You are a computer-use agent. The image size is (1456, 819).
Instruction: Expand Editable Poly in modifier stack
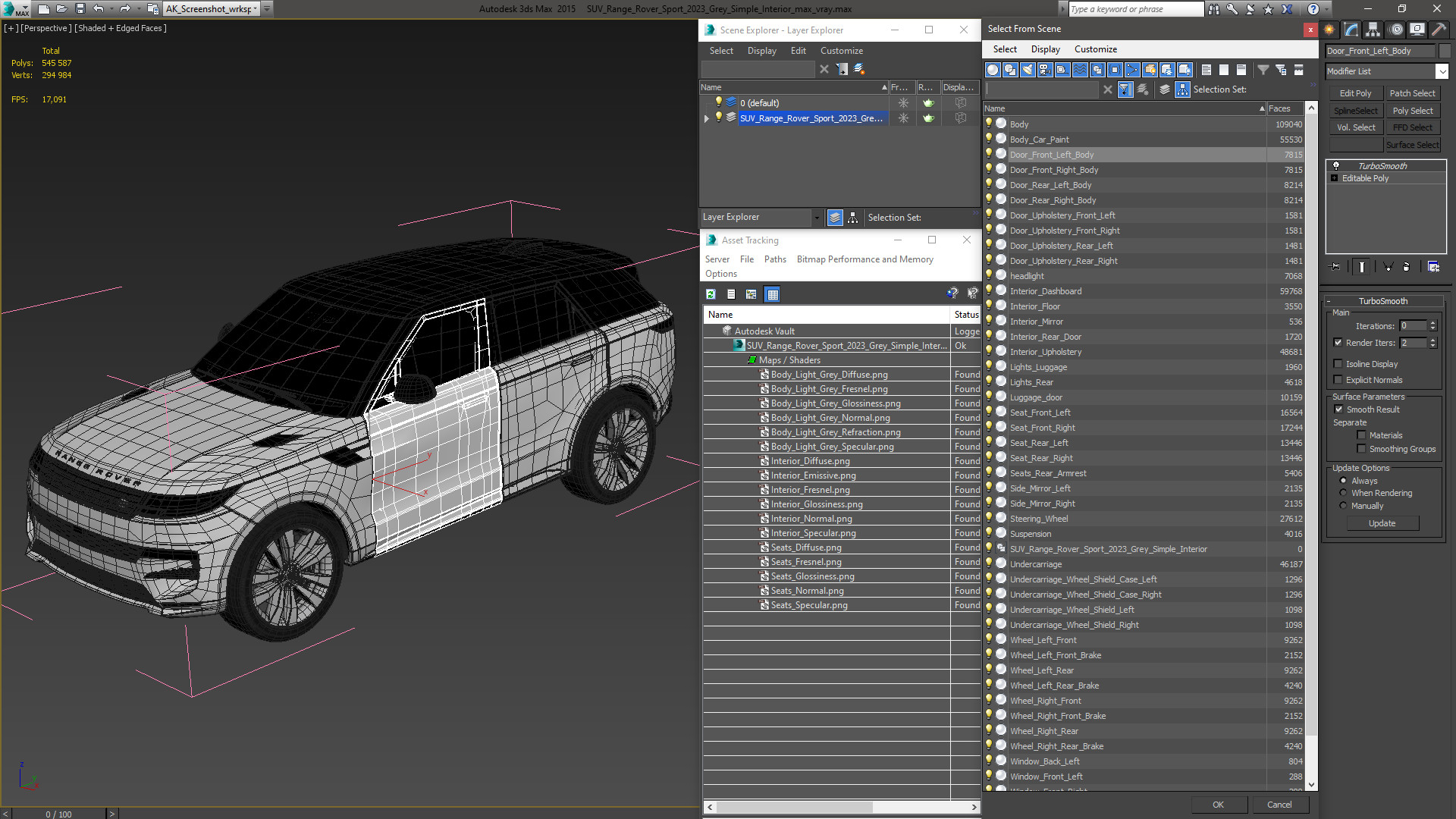1335,178
